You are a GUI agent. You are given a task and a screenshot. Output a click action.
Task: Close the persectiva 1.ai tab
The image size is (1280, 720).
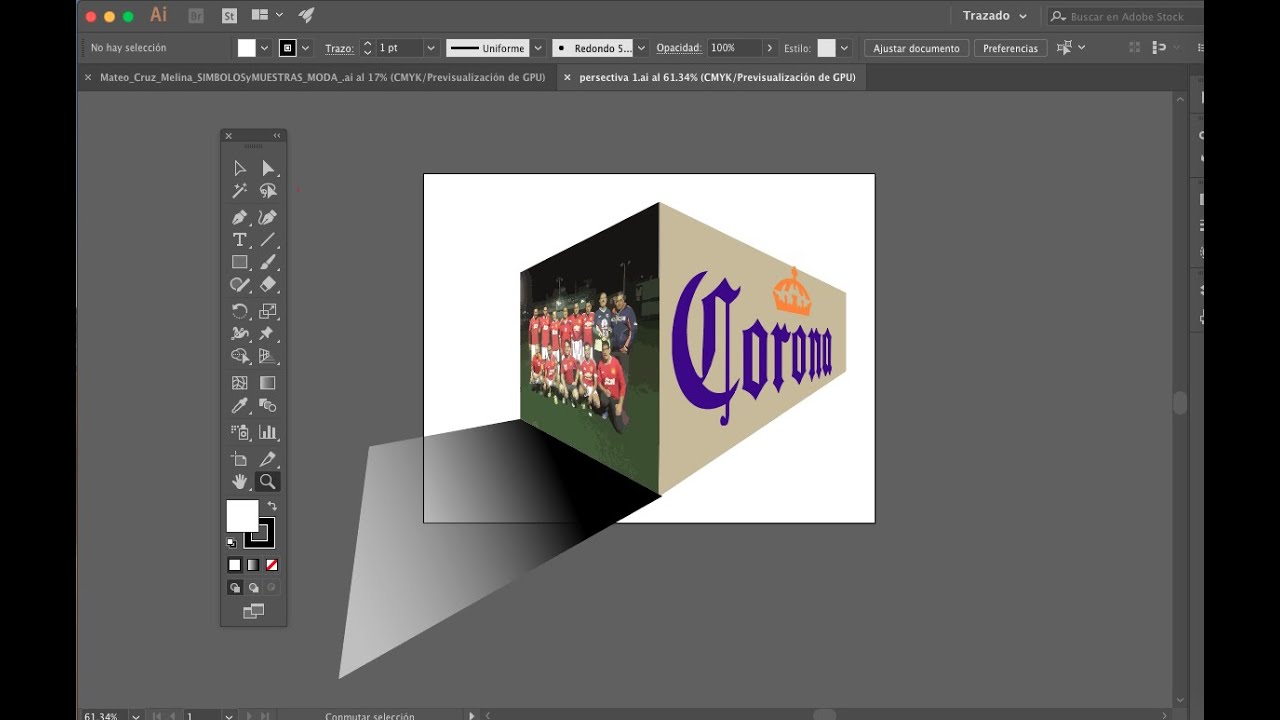568,77
